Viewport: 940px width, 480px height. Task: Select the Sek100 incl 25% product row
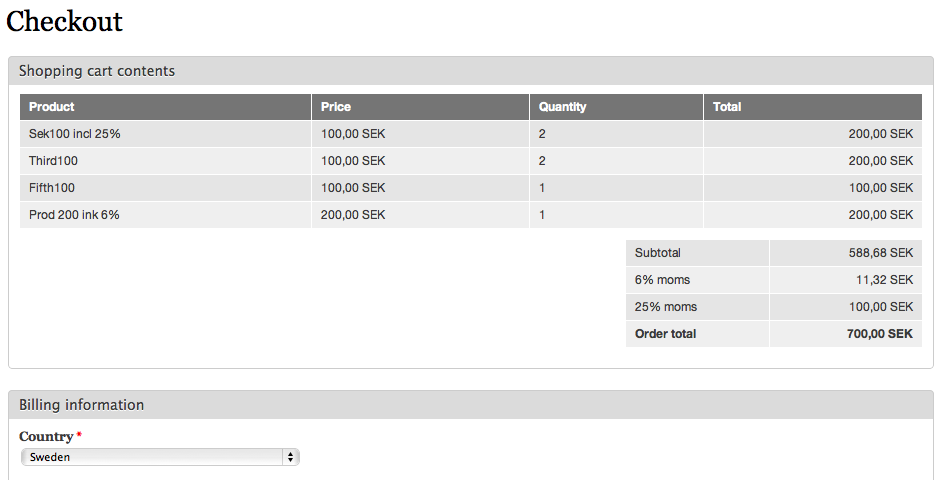click(x=471, y=134)
